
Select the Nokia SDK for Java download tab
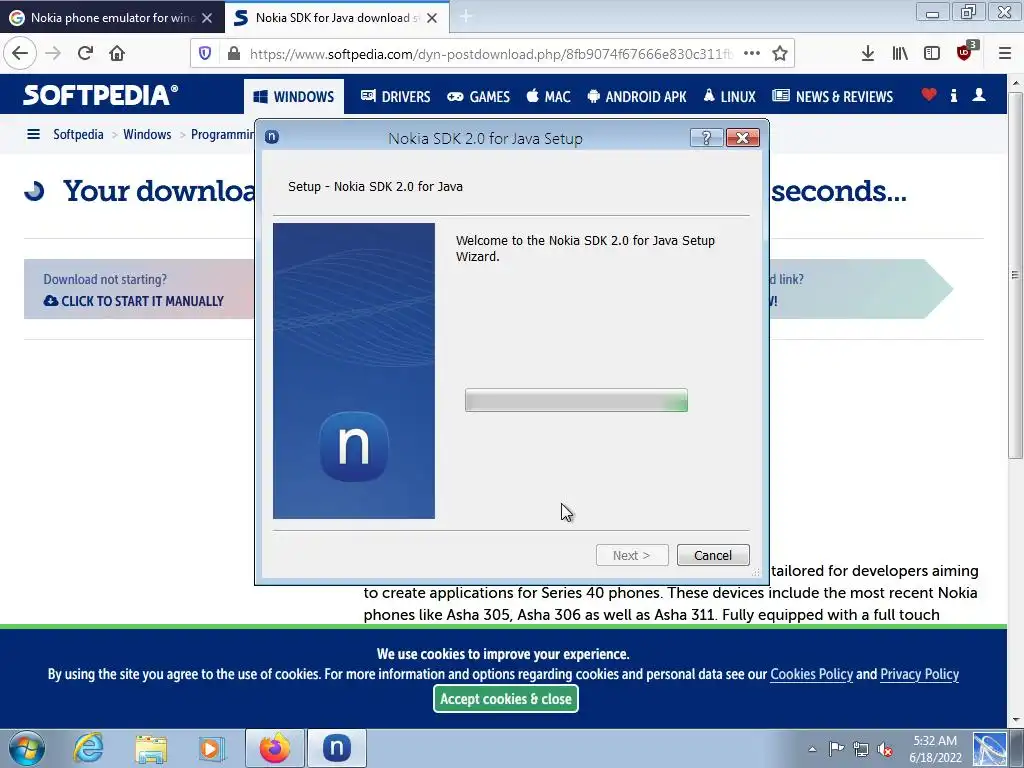pyautogui.click(x=337, y=18)
